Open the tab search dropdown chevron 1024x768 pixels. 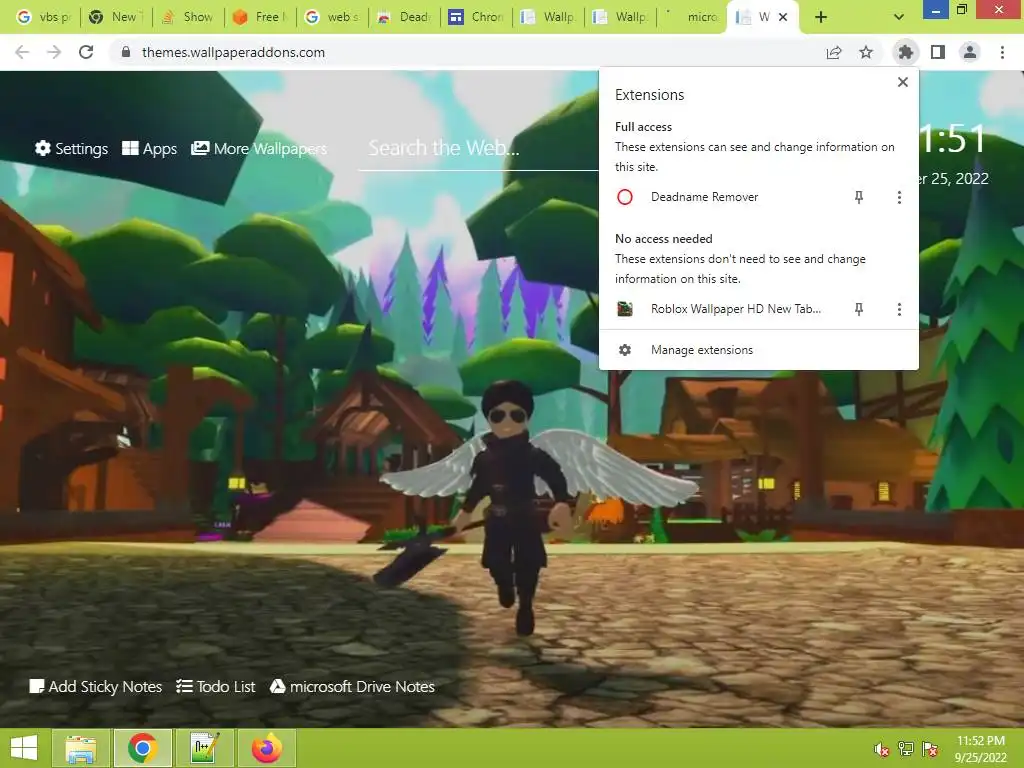(x=899, y=17)
